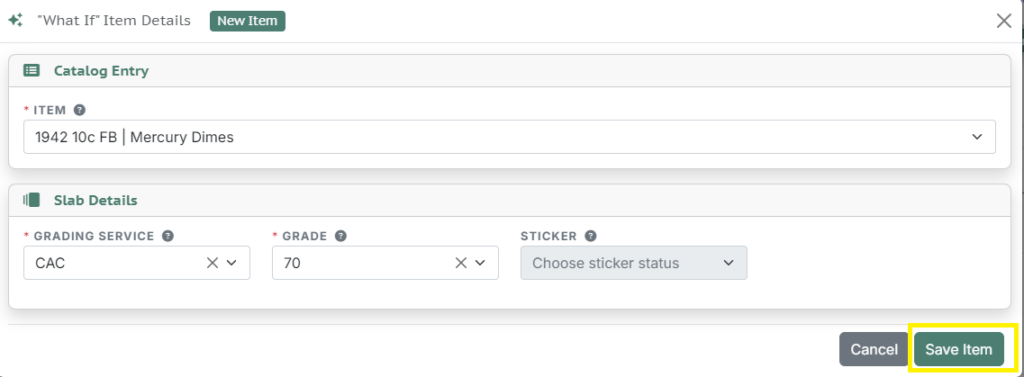Clear the CAC grading service selection

tap(212, 263)
